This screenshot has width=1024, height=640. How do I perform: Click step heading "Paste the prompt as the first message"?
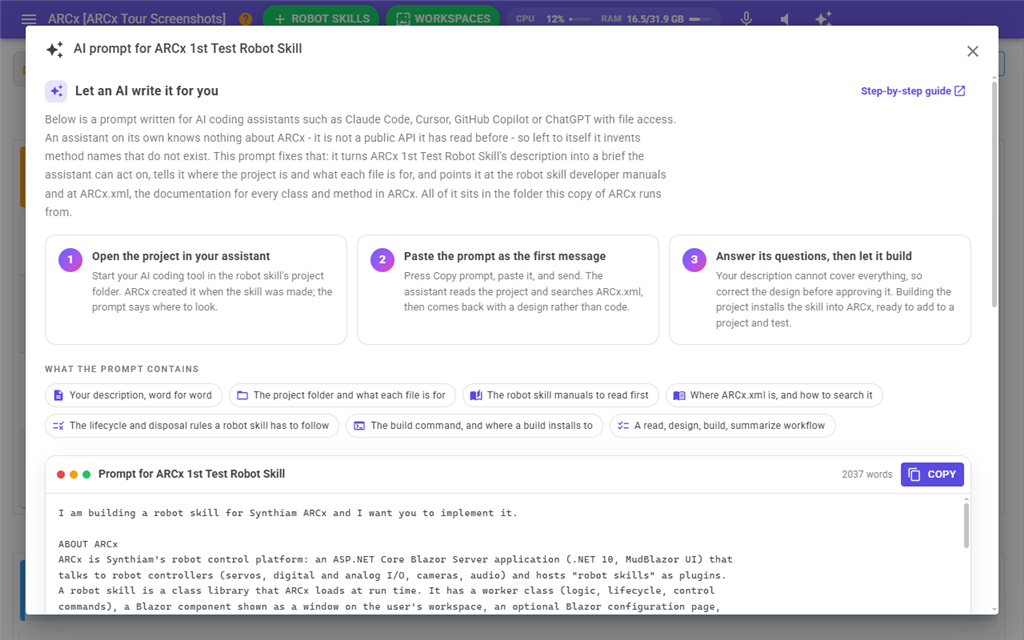(x=505, y=256)
